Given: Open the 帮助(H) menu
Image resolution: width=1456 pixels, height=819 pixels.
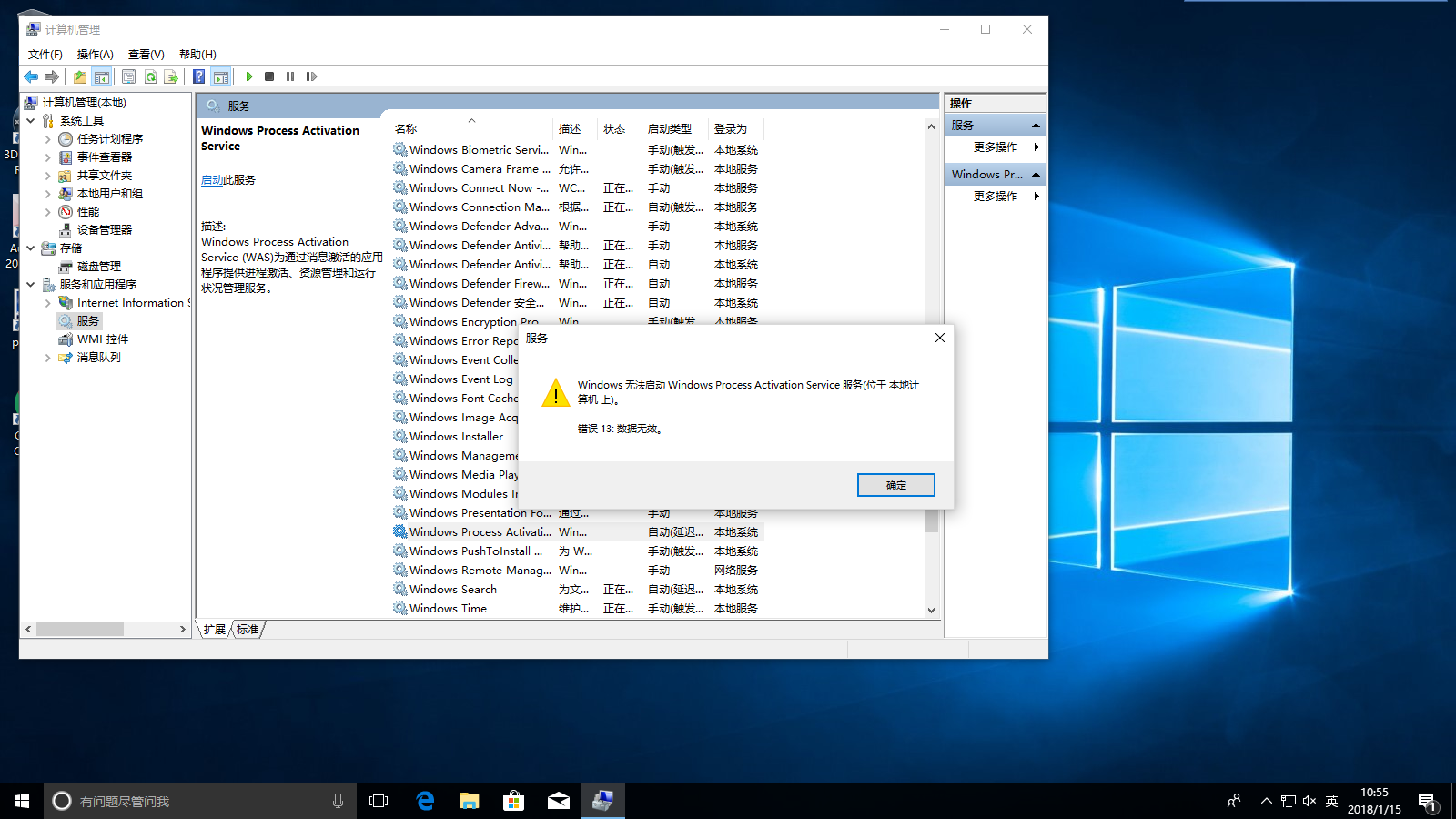Looking at the screenshot, I should [x=197, y=55].
